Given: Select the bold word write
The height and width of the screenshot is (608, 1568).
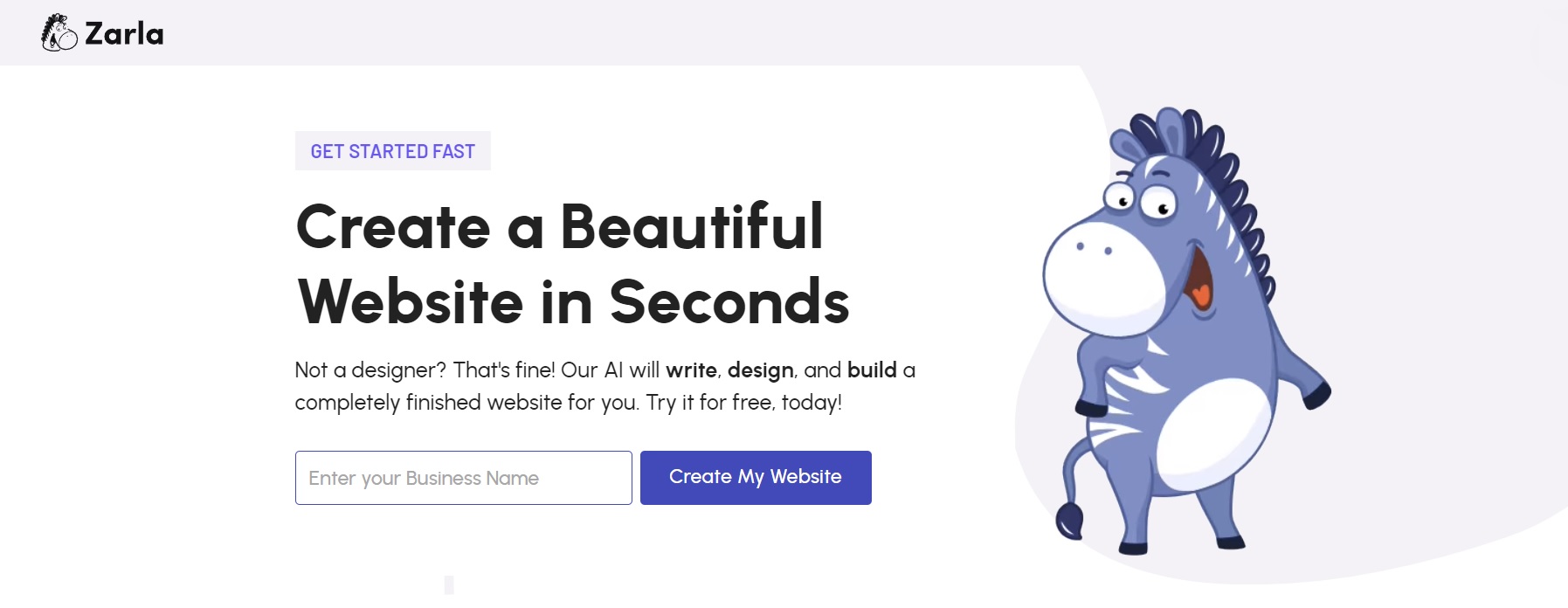Looking at the screenshot, I should tap(691, 370).
